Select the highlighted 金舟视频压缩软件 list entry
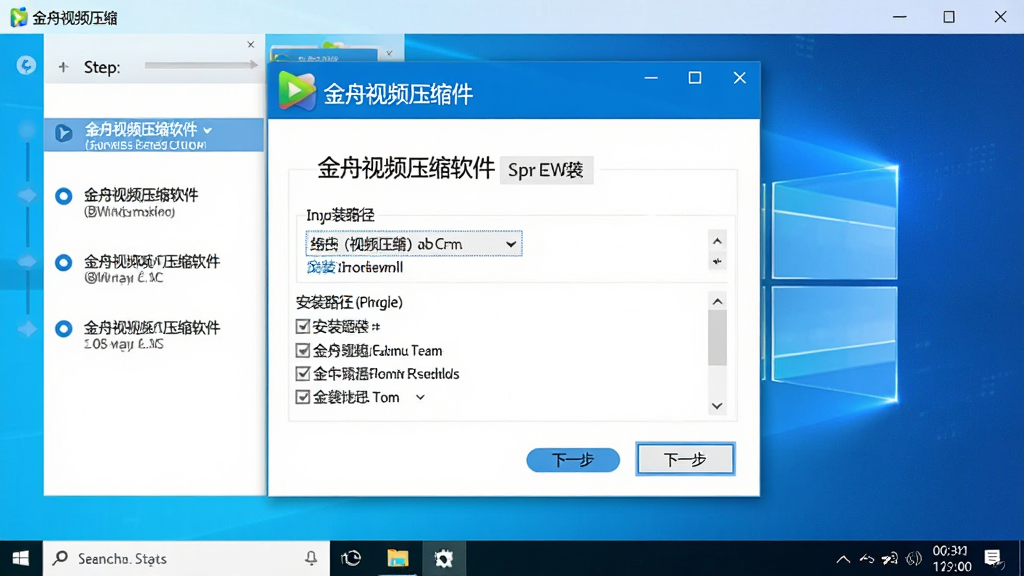This screenshot has width=1024, height=576. (154, 135)
